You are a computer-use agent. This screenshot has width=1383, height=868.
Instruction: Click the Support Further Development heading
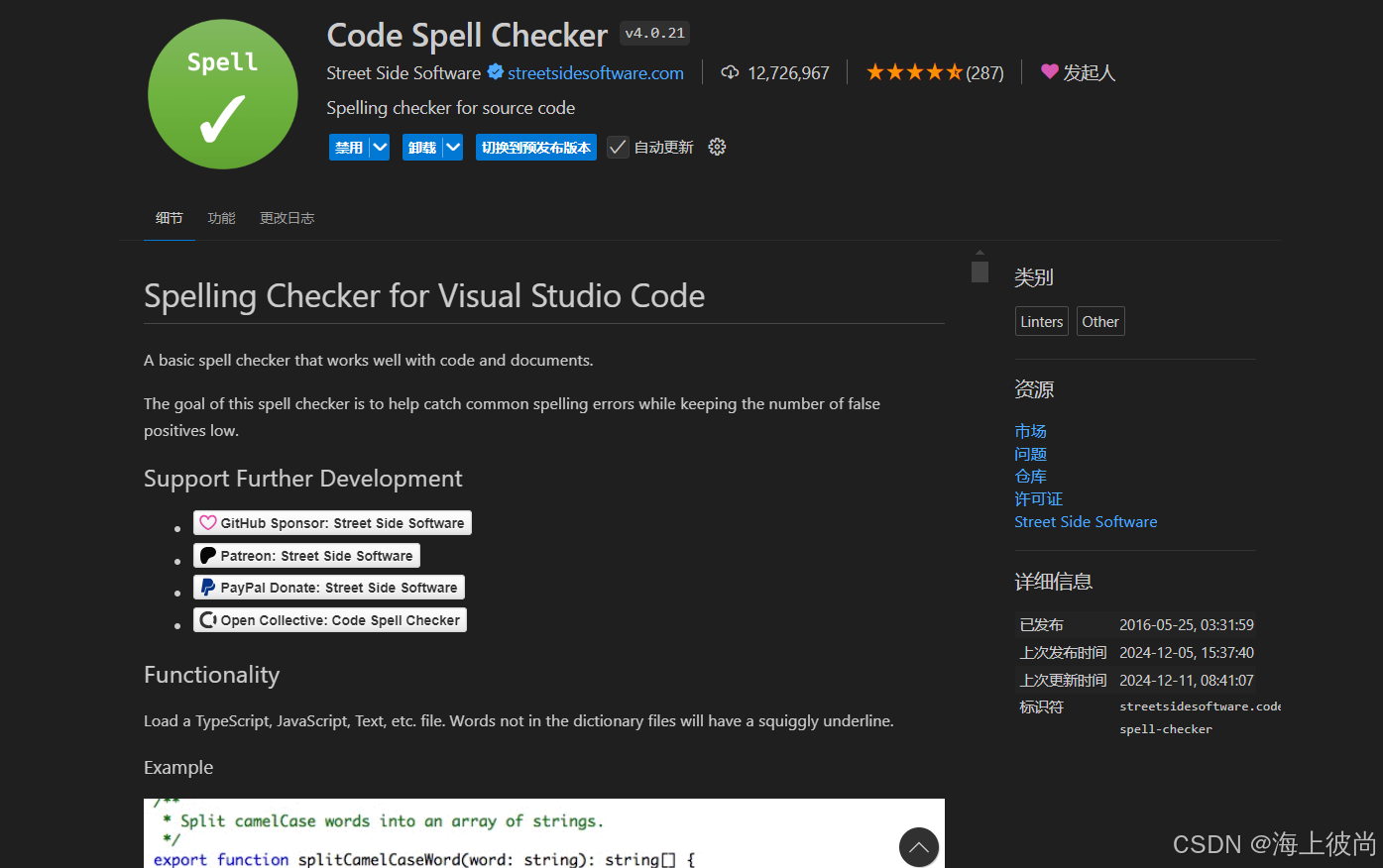[303, 479]
